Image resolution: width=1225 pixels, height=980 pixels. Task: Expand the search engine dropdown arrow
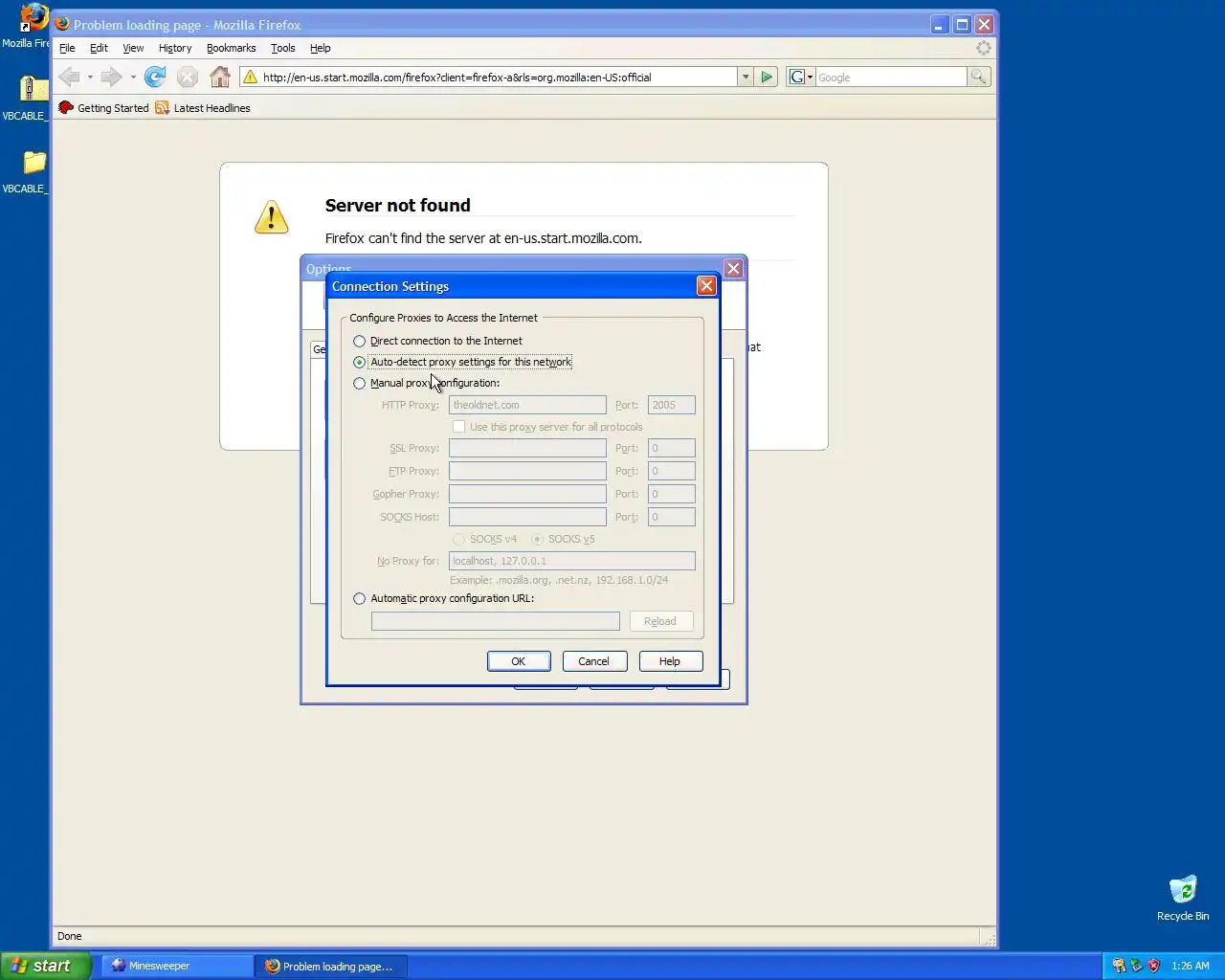pos(810,77)
